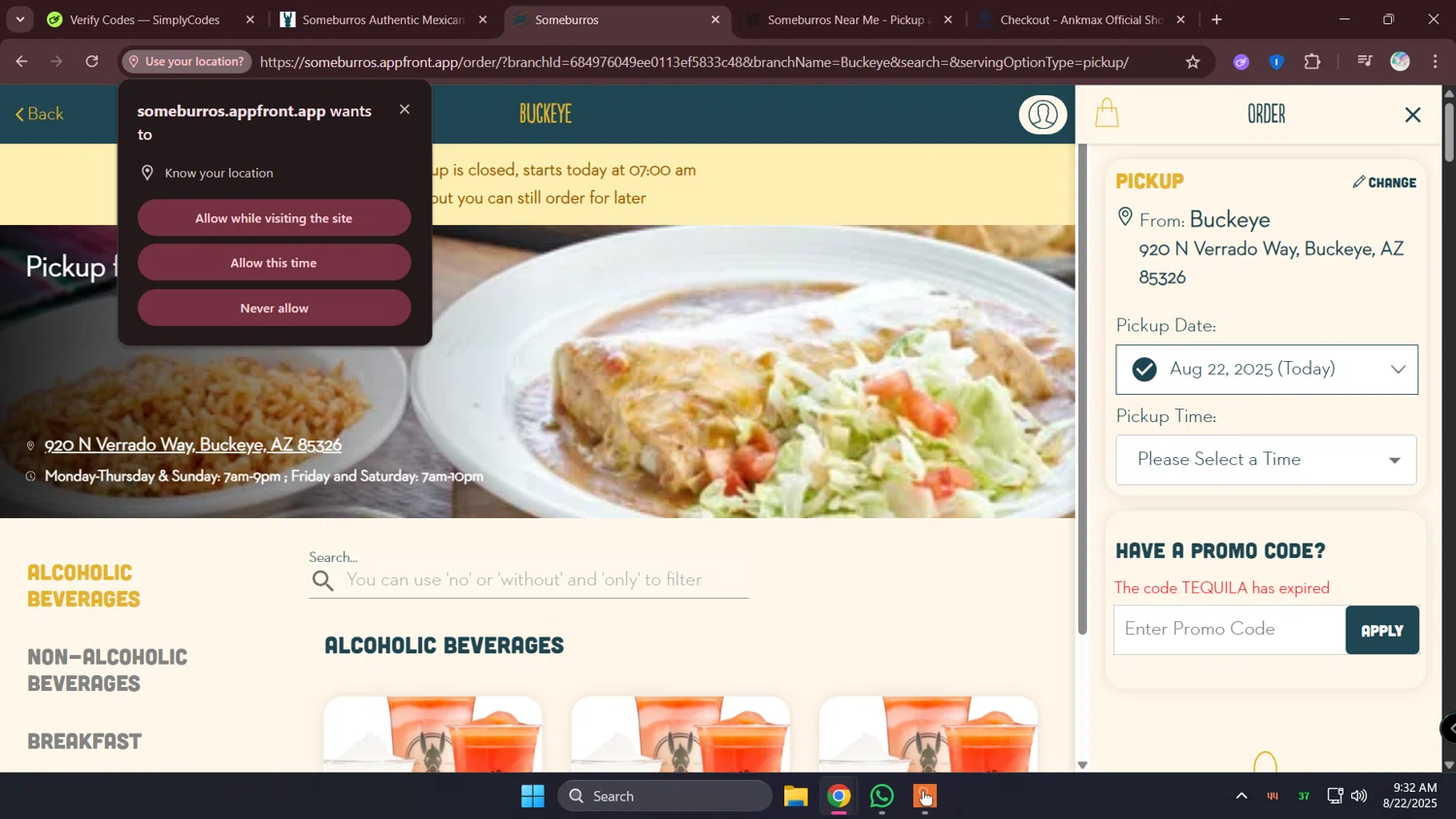Screen dimensions: 1456x819
Task: Reload the page
Action: (92, 62)
